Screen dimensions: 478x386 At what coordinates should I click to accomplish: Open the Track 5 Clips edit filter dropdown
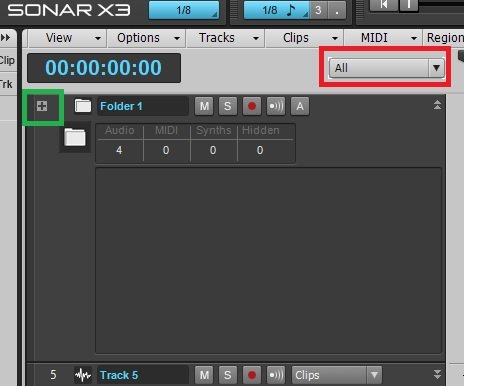(x=337, y=375)
